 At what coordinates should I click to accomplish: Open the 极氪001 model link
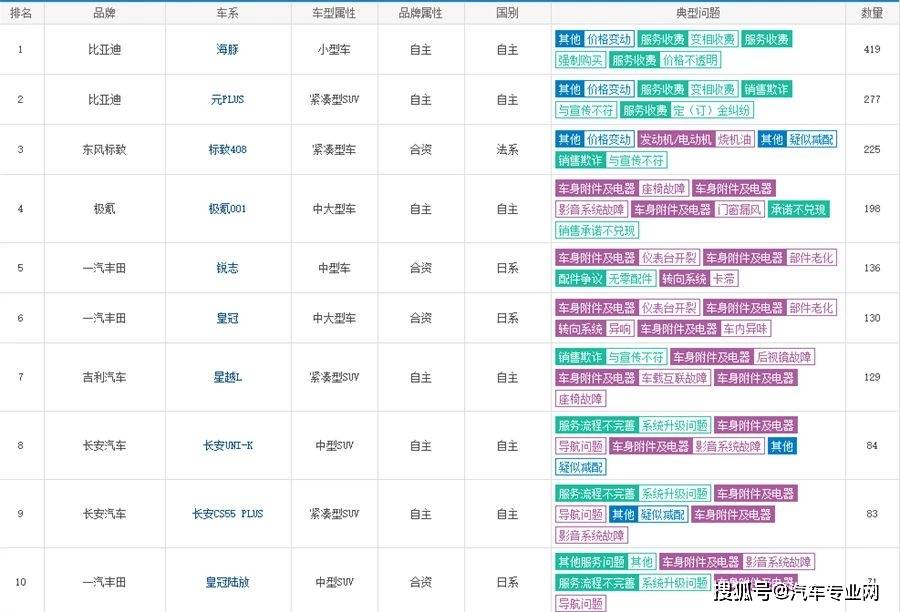pos(228,209)
